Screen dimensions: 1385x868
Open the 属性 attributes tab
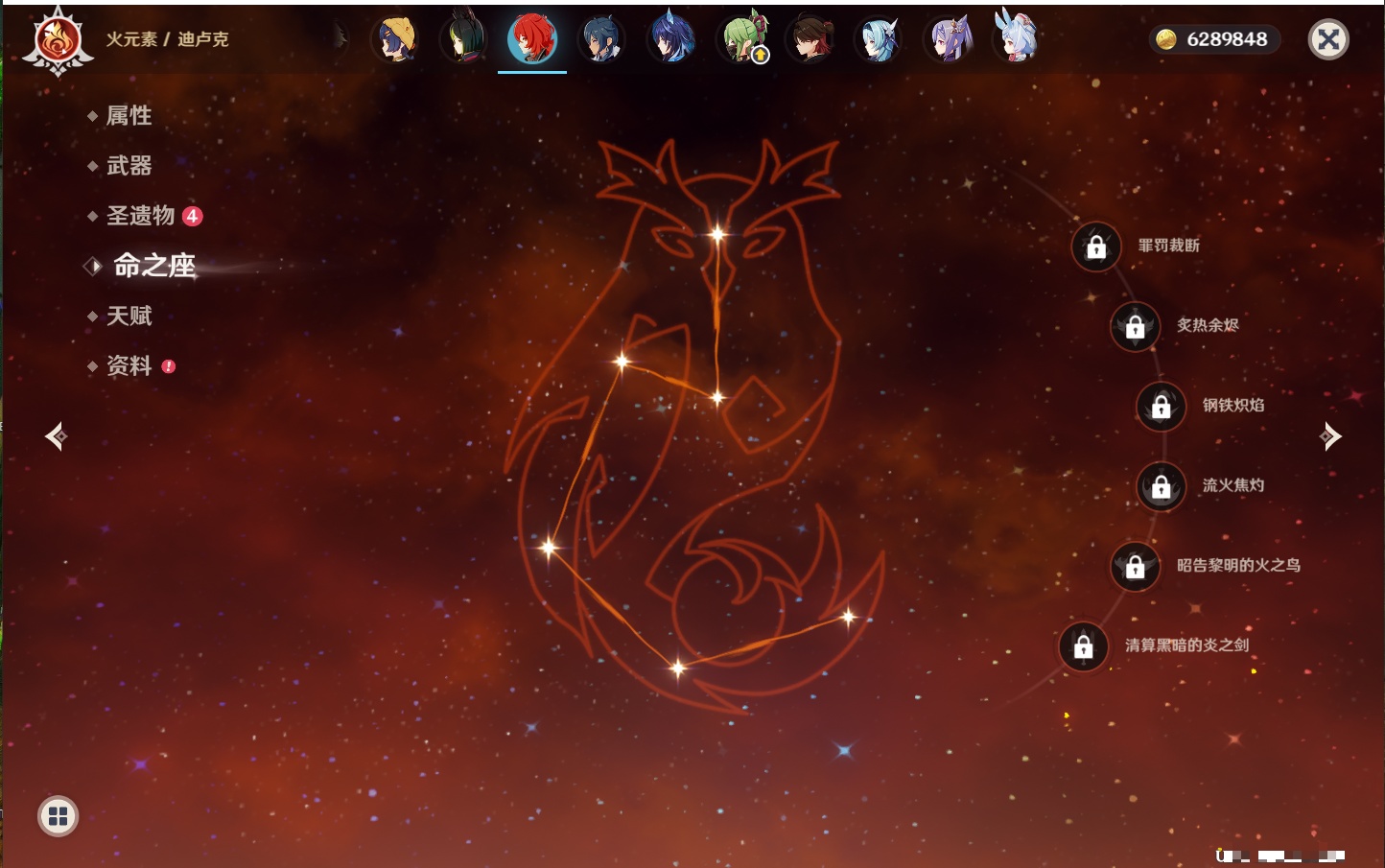(x=129, y=116)
